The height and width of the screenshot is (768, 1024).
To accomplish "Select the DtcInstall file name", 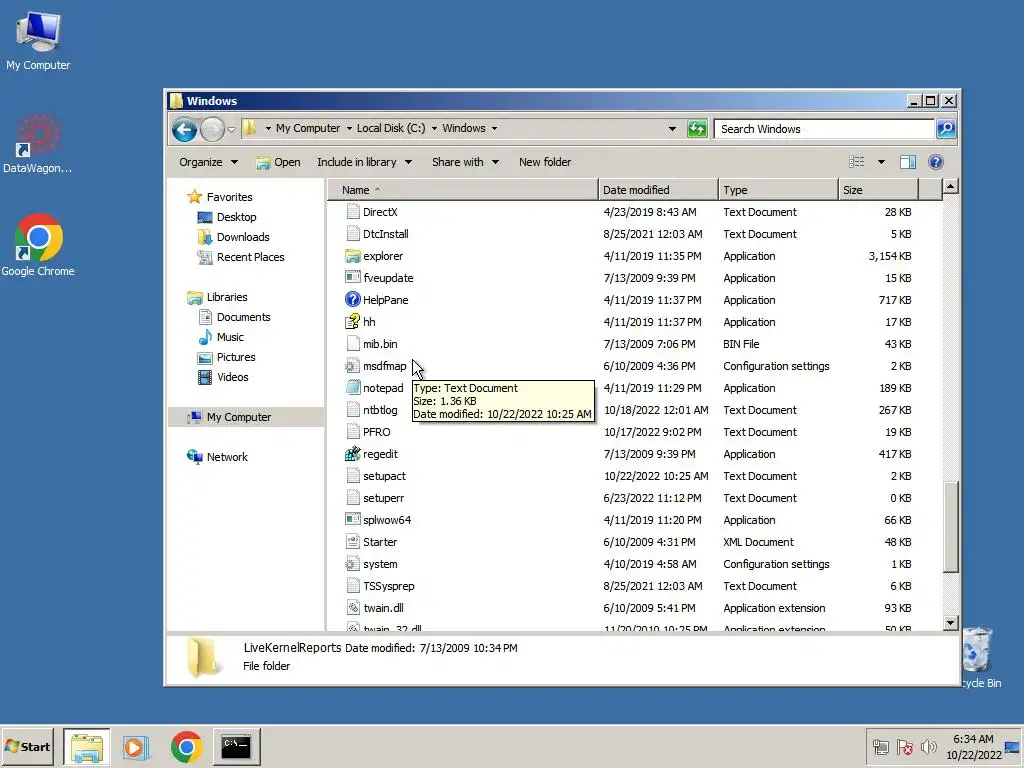I will (x=386, y=234).
